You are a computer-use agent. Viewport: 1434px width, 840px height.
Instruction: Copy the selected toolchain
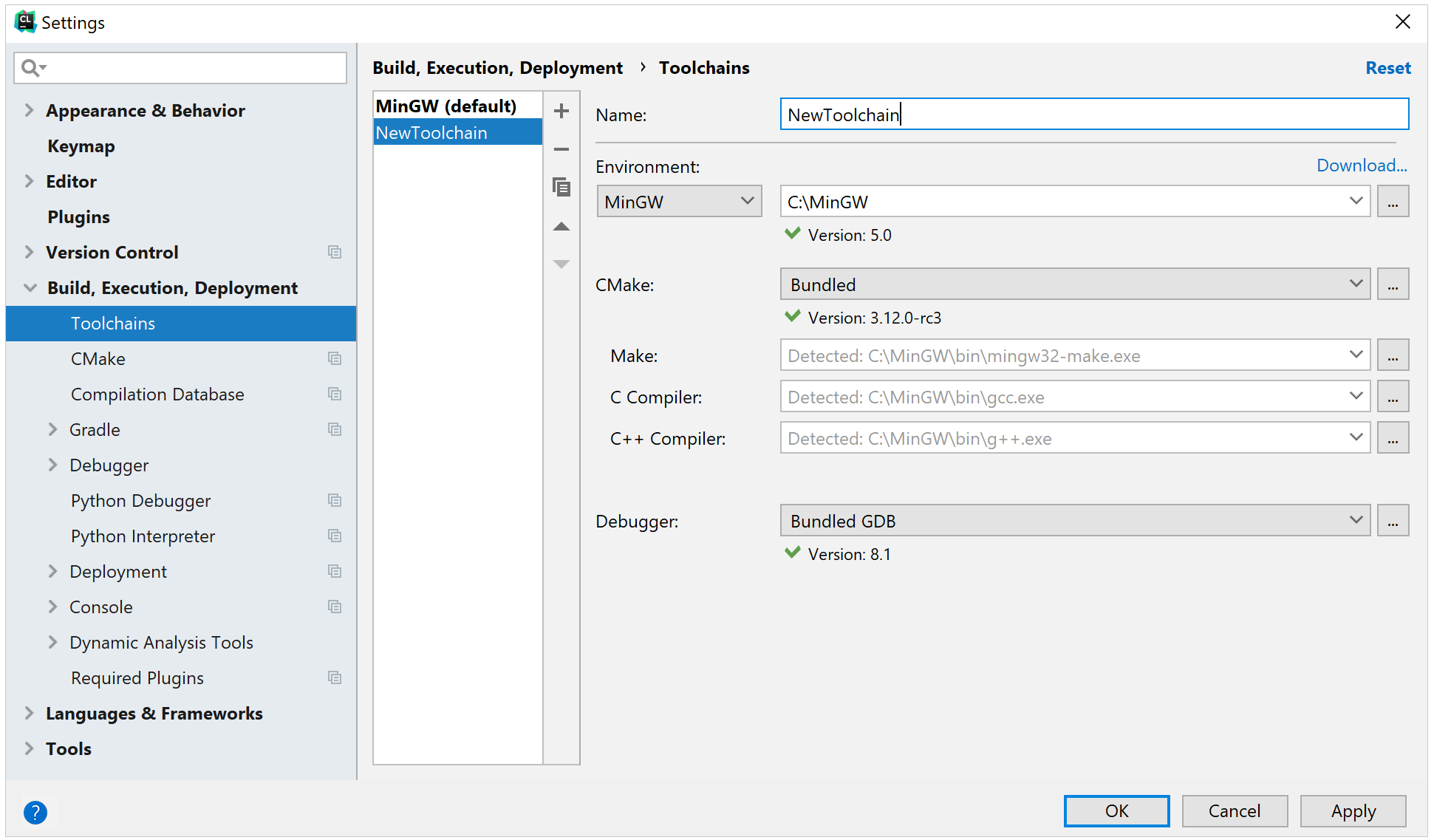pos(561,187)
